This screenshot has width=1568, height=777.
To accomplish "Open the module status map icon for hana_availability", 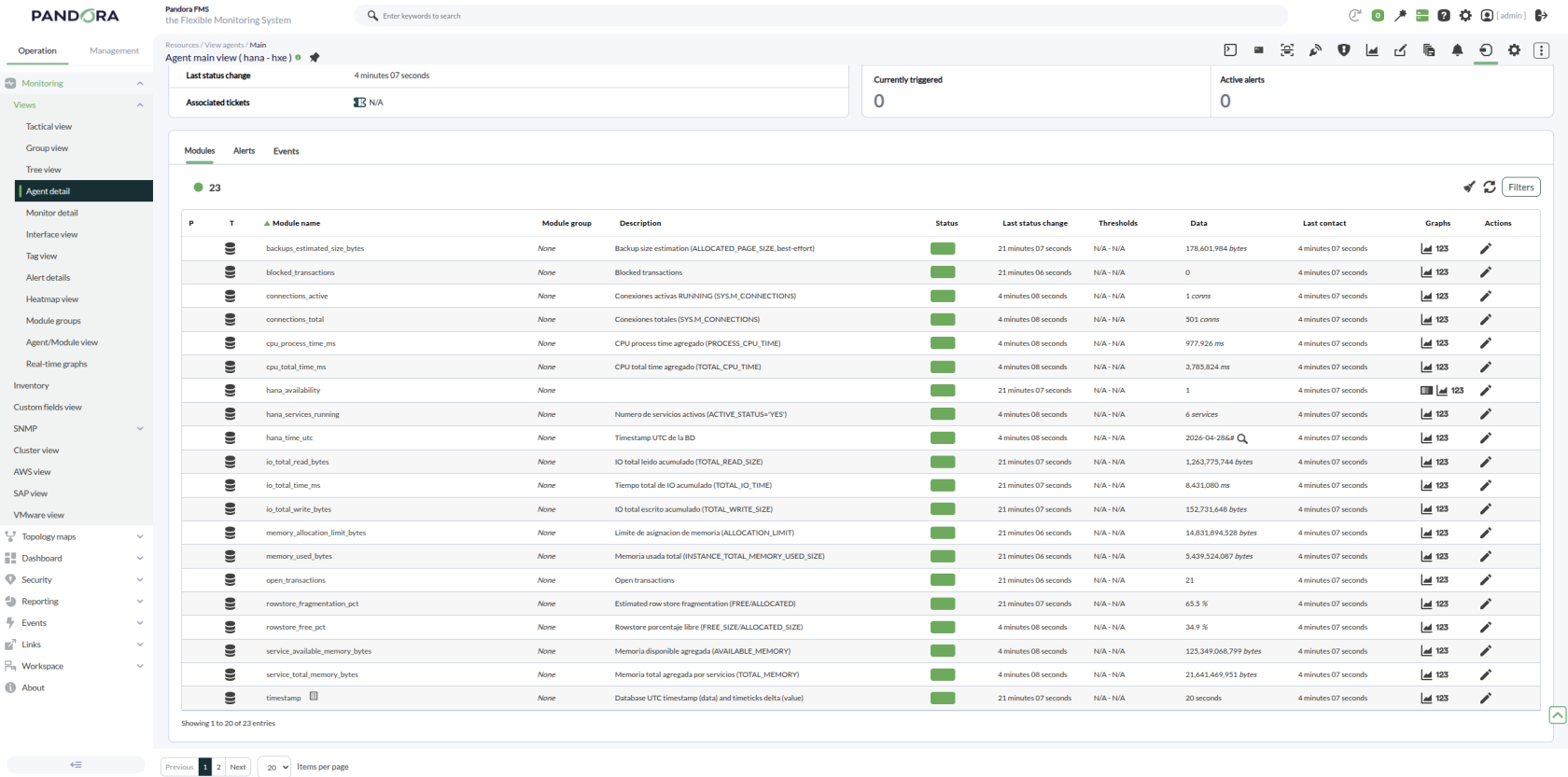I will click(1426, 391).
